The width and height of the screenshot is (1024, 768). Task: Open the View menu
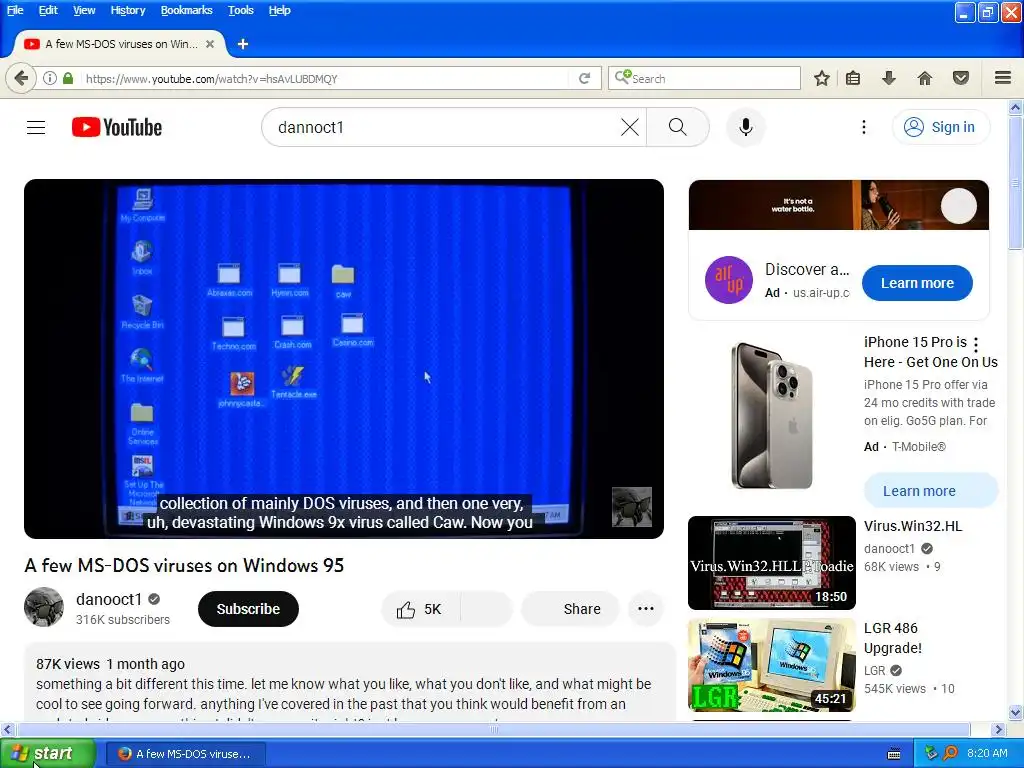point(84,10)
